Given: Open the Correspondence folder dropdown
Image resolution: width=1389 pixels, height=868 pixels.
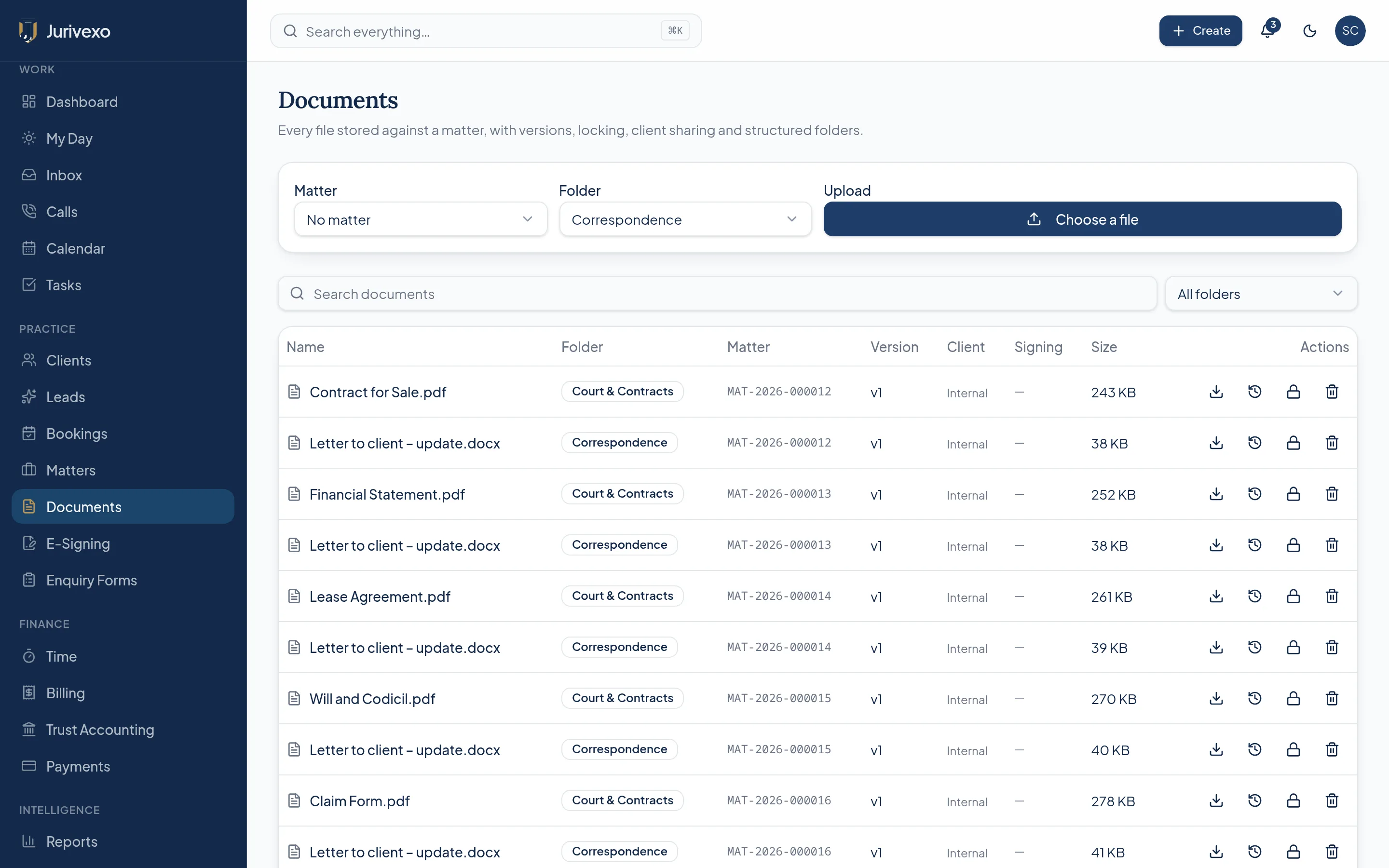Looking at the screenshot, I should tap(685, 219).
